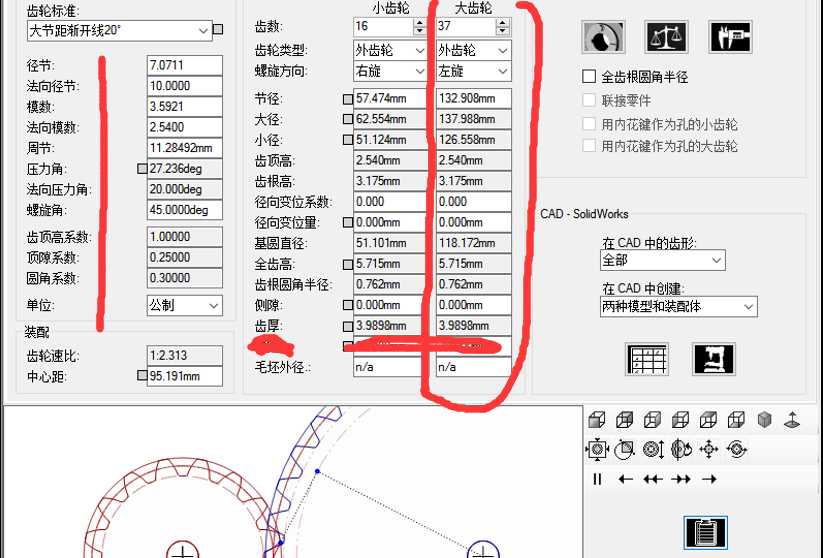823x558 pixels.
Task: Click the normal-to plane arrow icon
Action: point(792,420)
